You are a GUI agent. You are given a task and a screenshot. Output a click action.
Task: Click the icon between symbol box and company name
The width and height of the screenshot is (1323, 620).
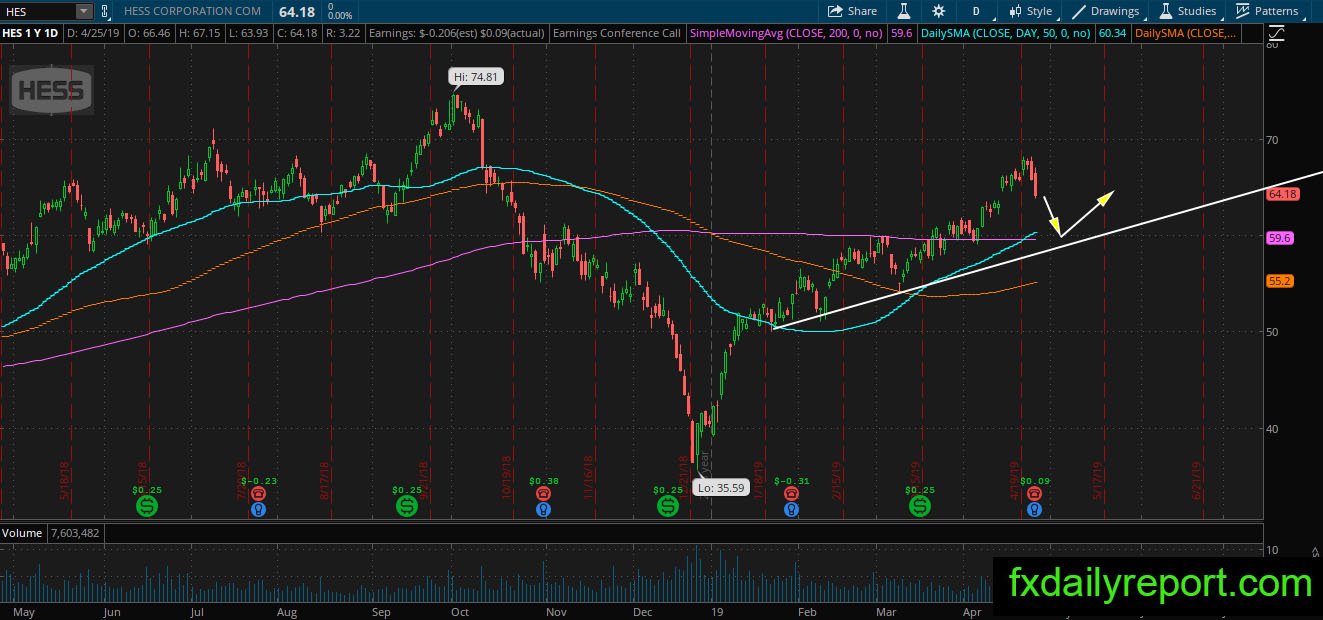(x=106, y=11)
